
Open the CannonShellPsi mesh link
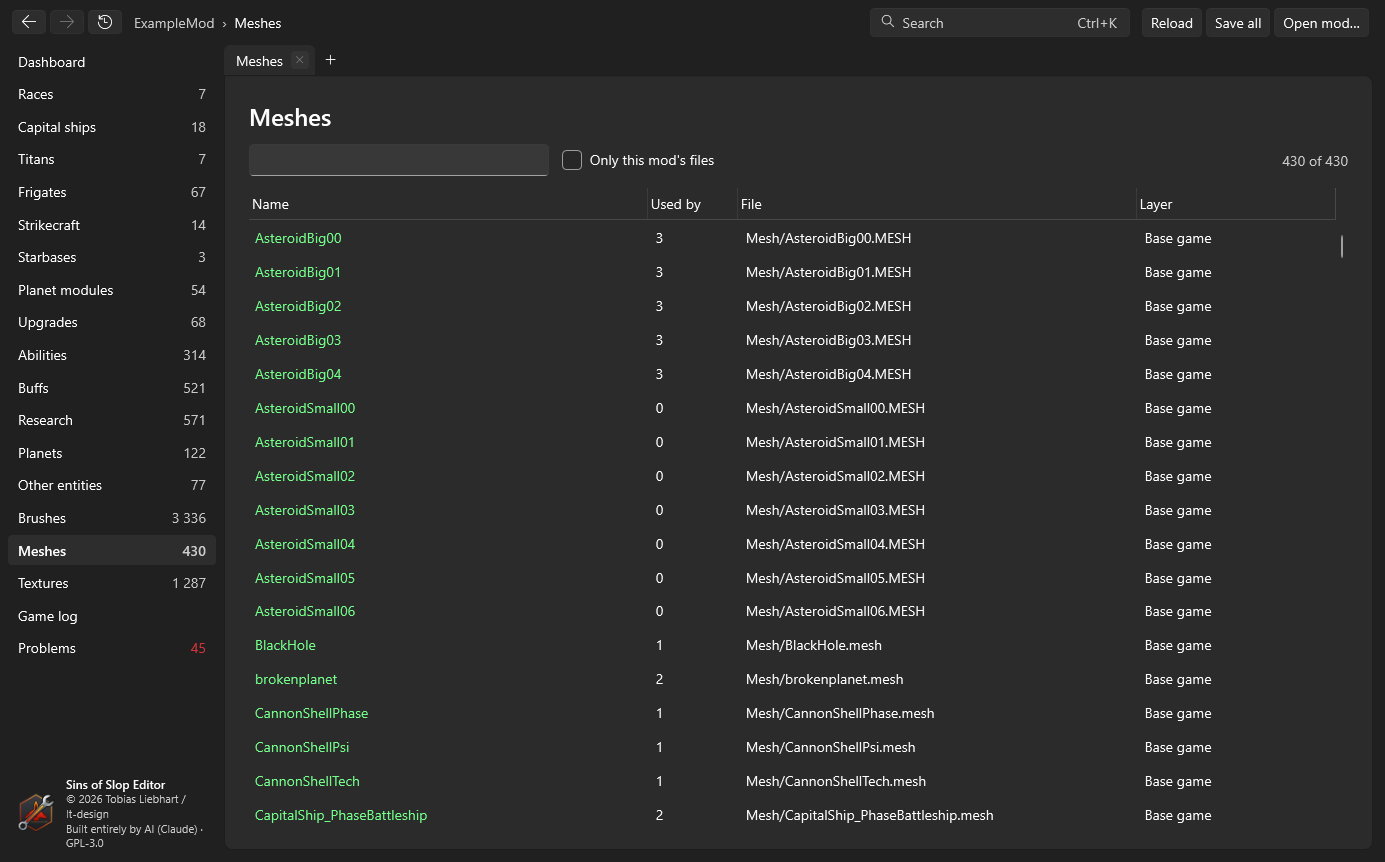(x=302, y=747)
